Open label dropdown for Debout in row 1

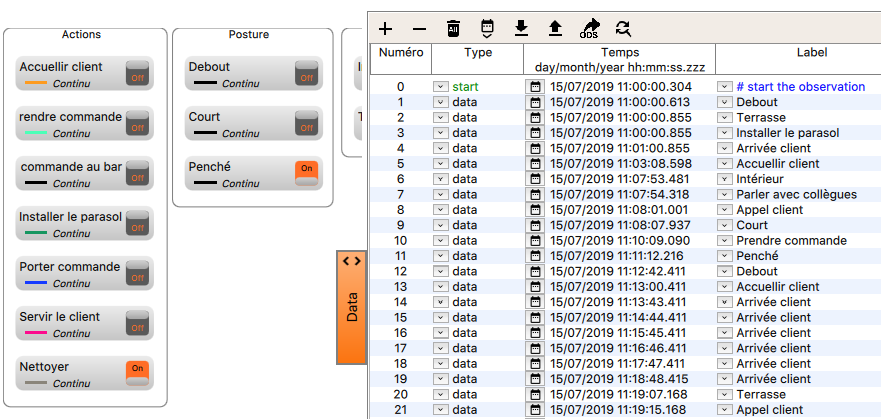click(725, 102)
